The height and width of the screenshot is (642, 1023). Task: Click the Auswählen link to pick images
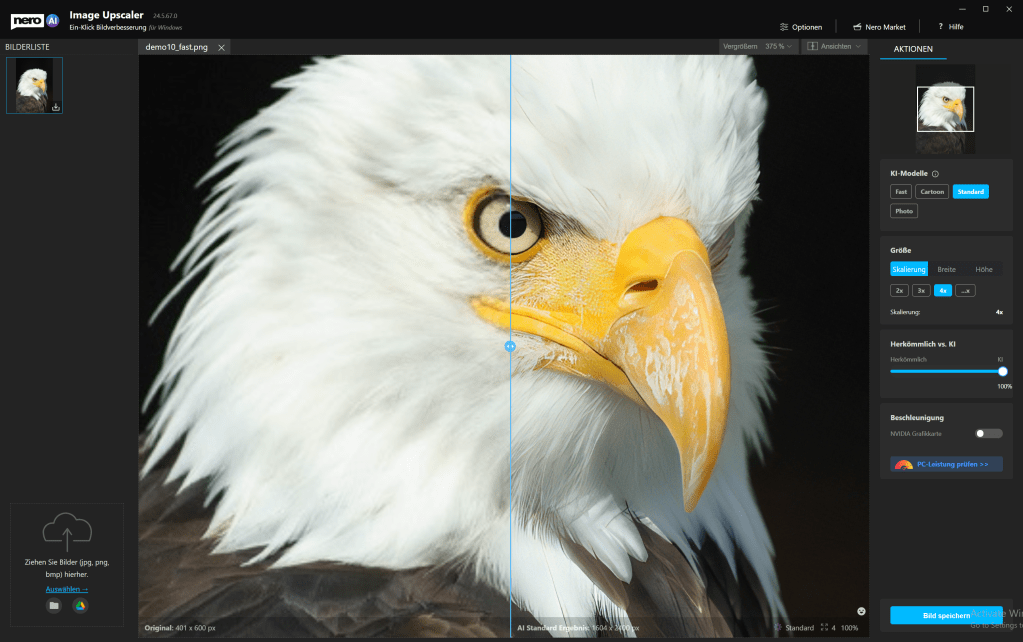click(66, 589)
